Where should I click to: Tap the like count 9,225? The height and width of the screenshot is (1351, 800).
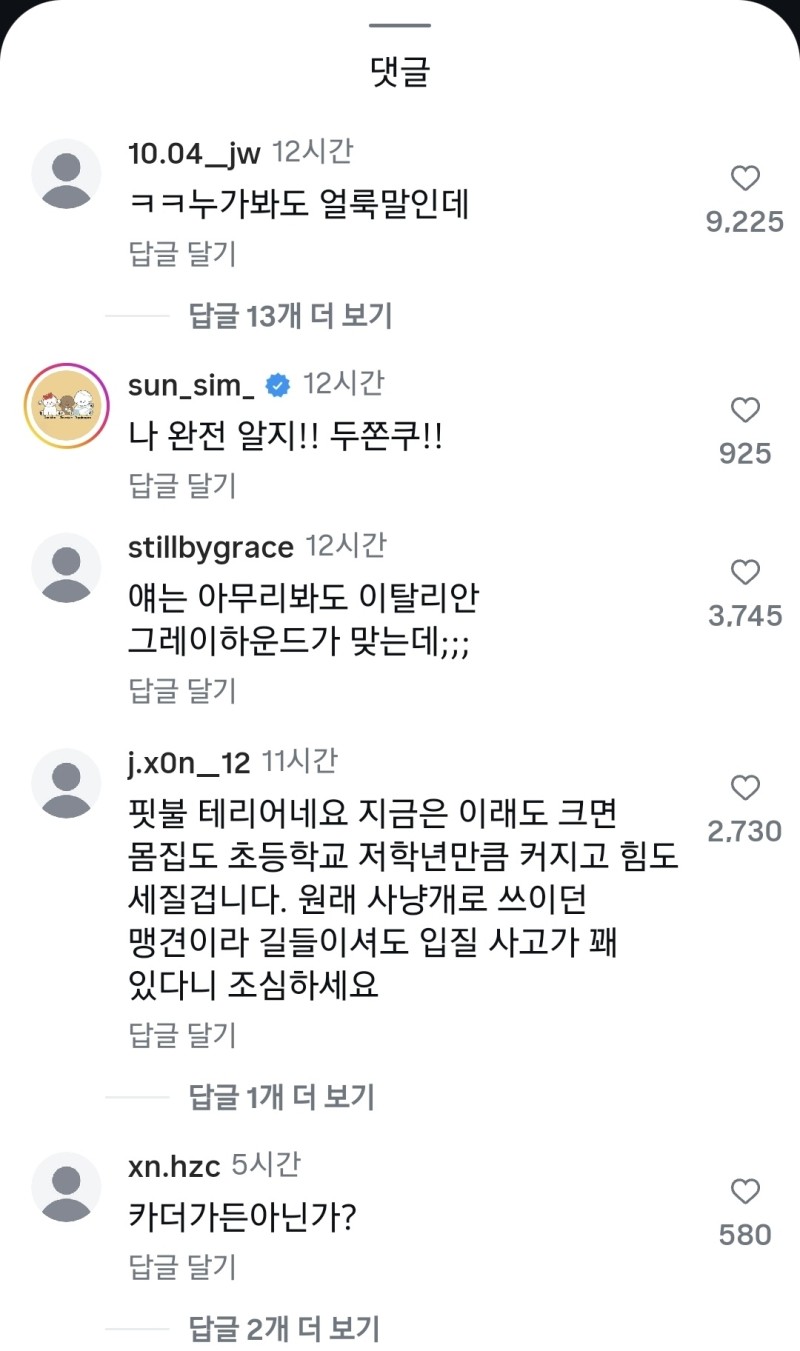pyautogui.click(x=744, y=222)
